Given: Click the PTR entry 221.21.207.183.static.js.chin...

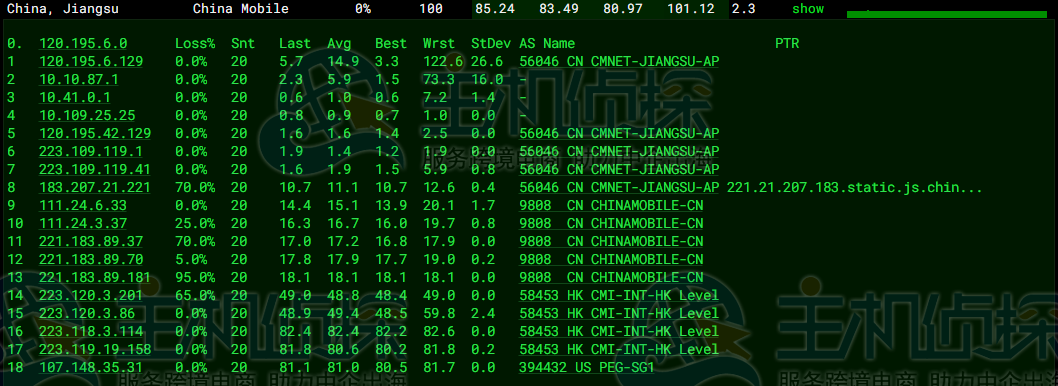Looking at the screenshot, I should click(854, 187).
